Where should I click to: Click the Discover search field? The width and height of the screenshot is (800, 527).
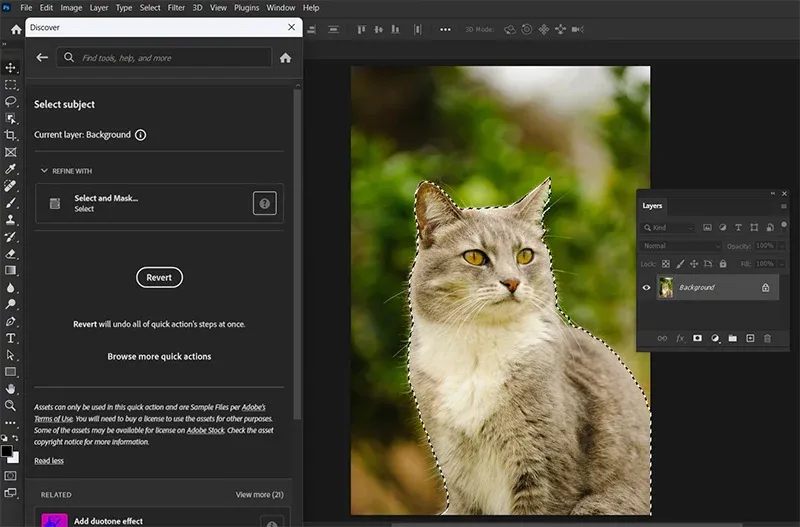[164, 58]
